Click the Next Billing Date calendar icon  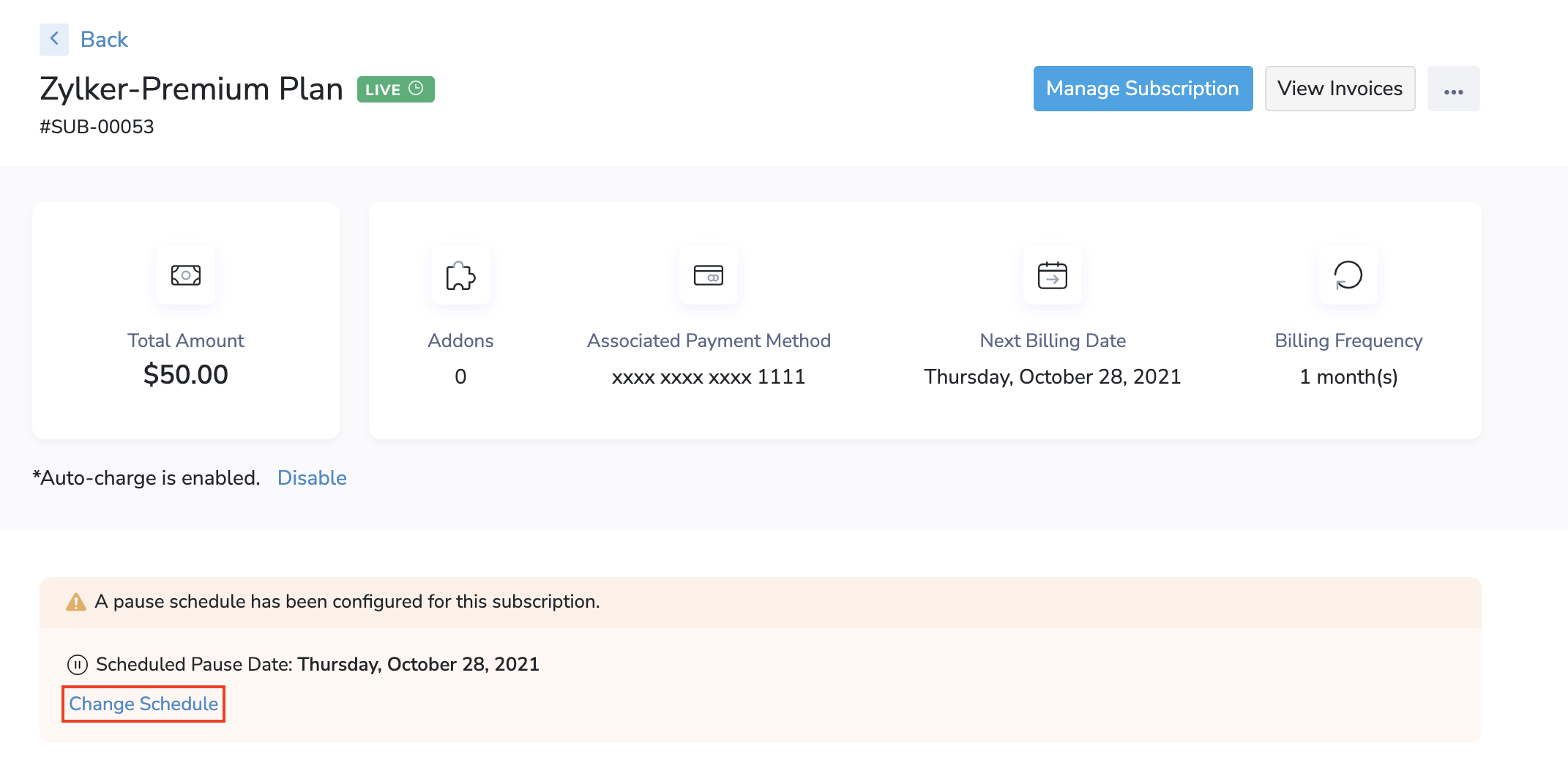coord(1052,275)
